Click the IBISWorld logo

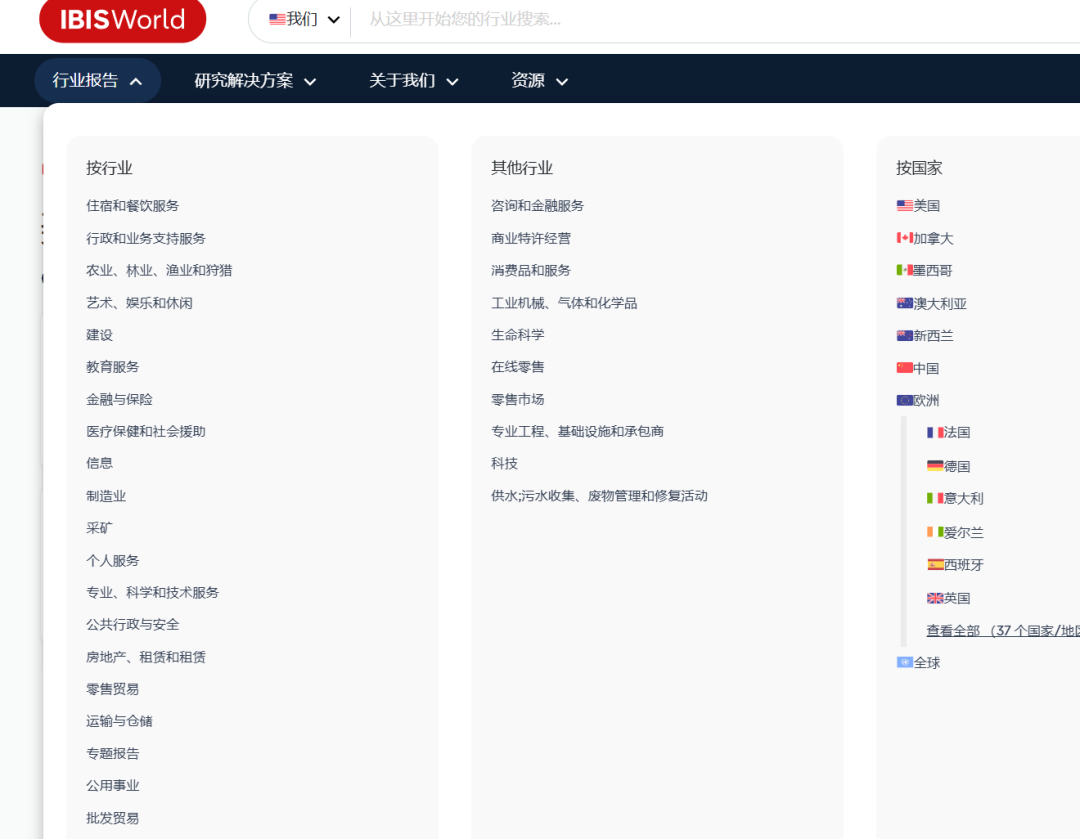point(121,20)
